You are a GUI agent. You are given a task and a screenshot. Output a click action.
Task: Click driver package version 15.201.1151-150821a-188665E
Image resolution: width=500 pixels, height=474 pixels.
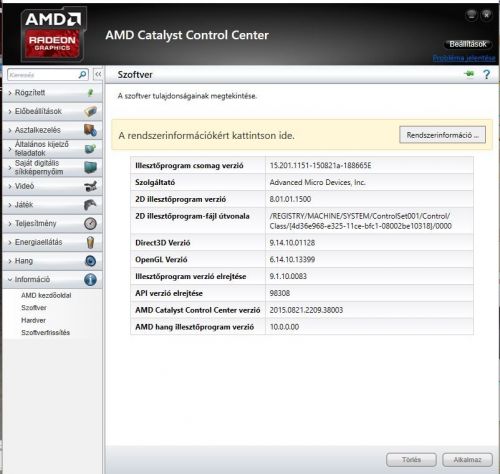click(x=320, y=166)
